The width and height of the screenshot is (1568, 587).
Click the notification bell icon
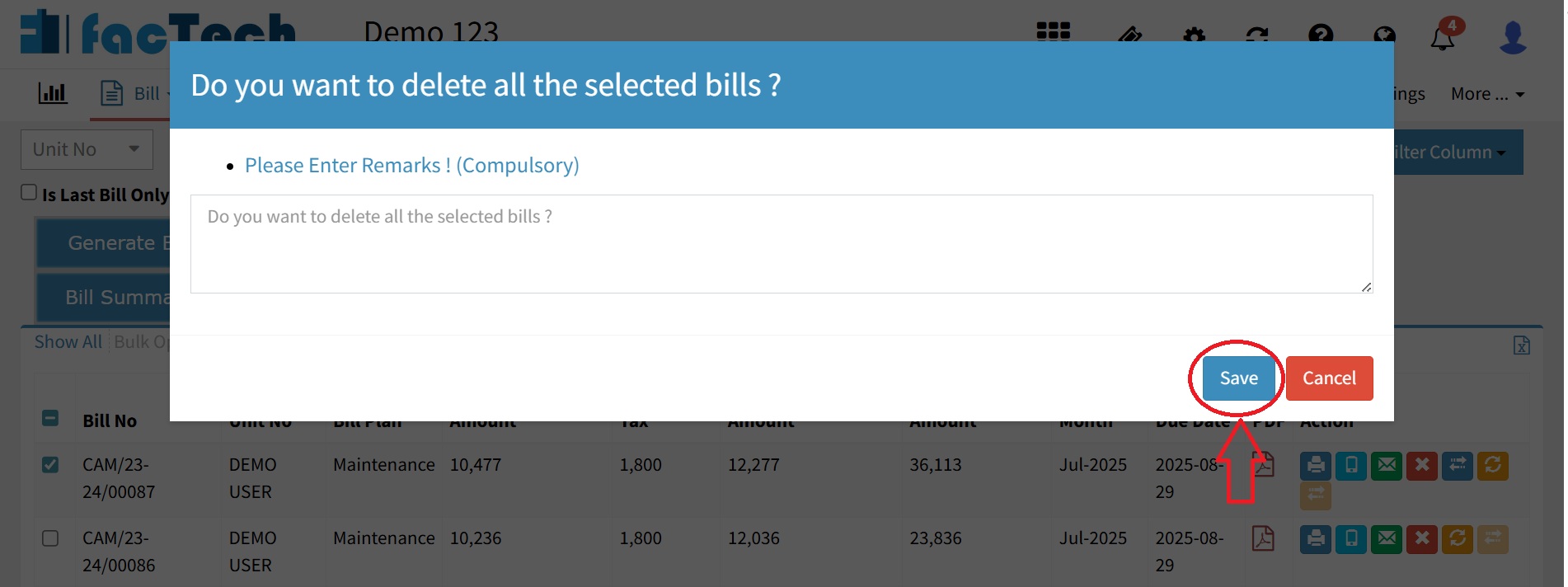pyautogui.click(x=1442, y=37)
